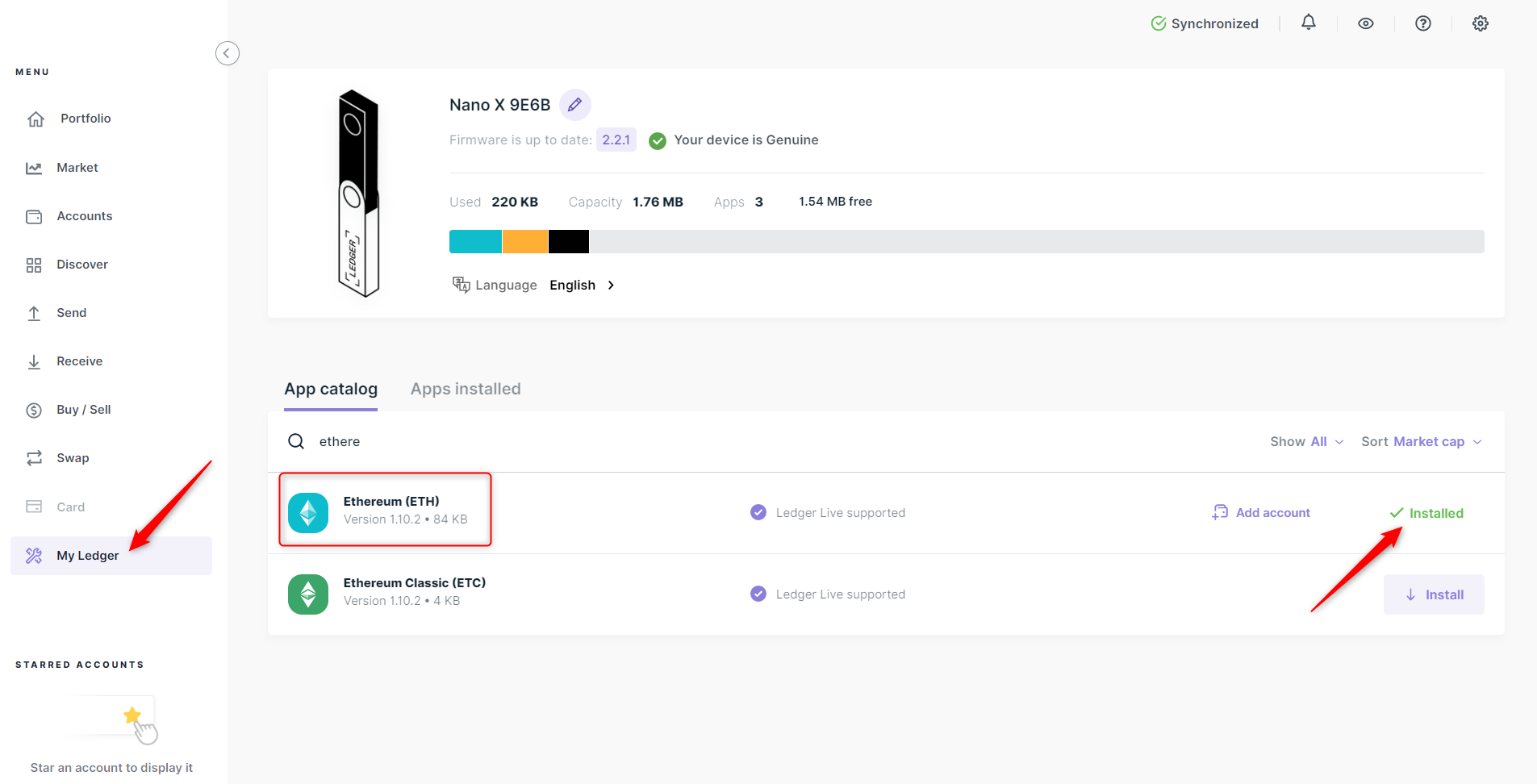Click the Synchronized status indicator
The width and height of the screenshot is (1537, 784).
(x=1204, y=23)
